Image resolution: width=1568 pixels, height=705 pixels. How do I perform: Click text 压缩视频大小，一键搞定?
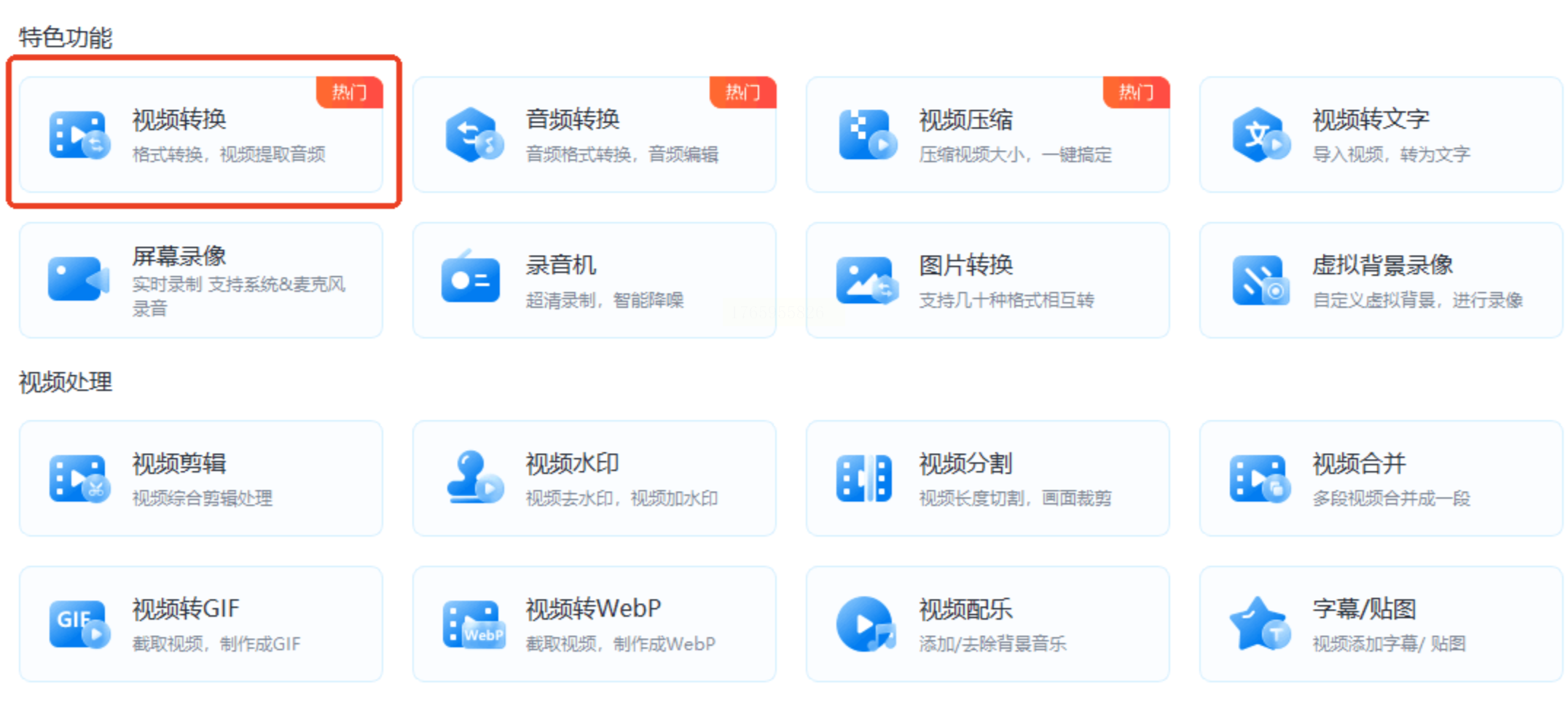point(1016,154)
